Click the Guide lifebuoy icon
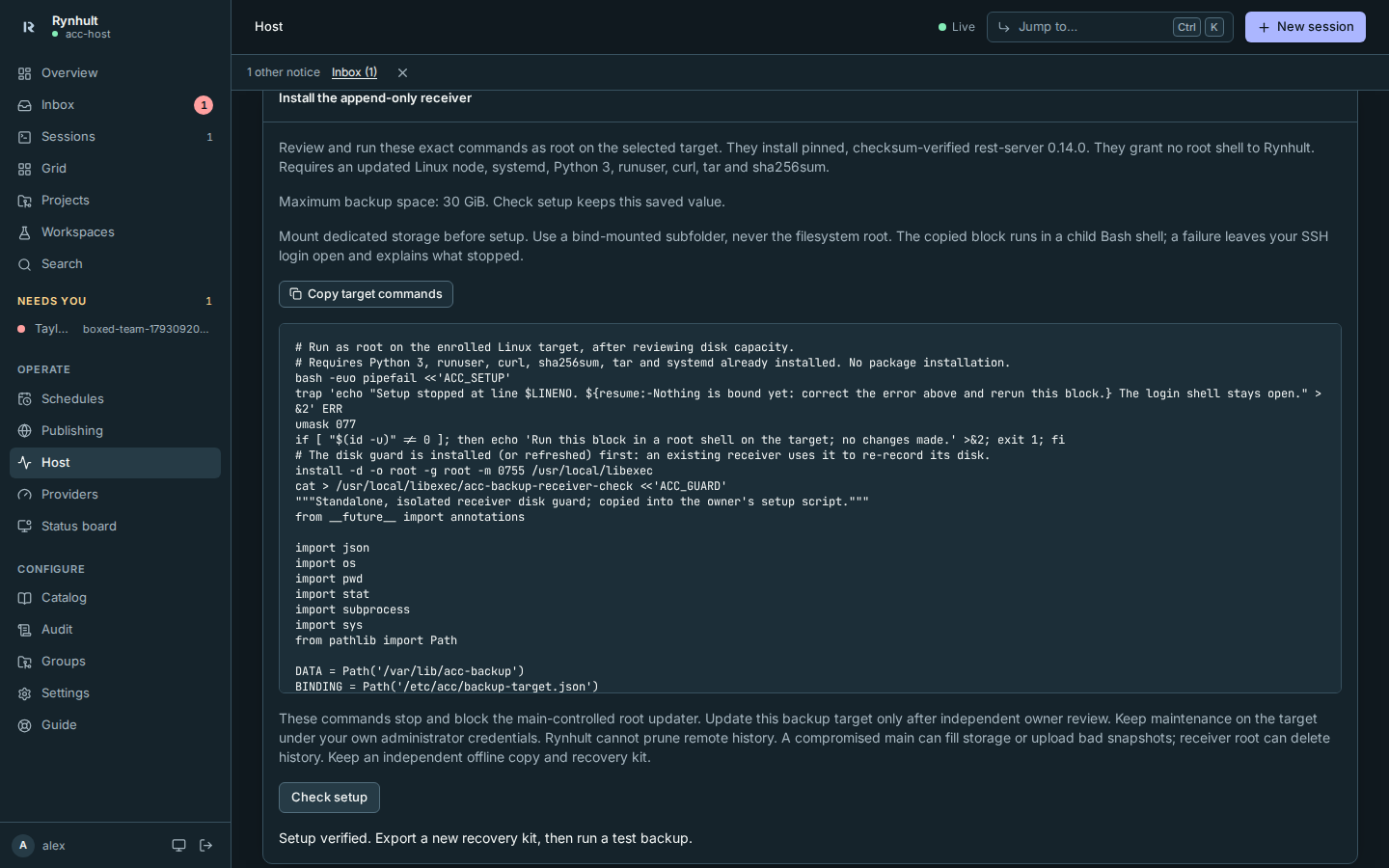 [x=25, y=725]
